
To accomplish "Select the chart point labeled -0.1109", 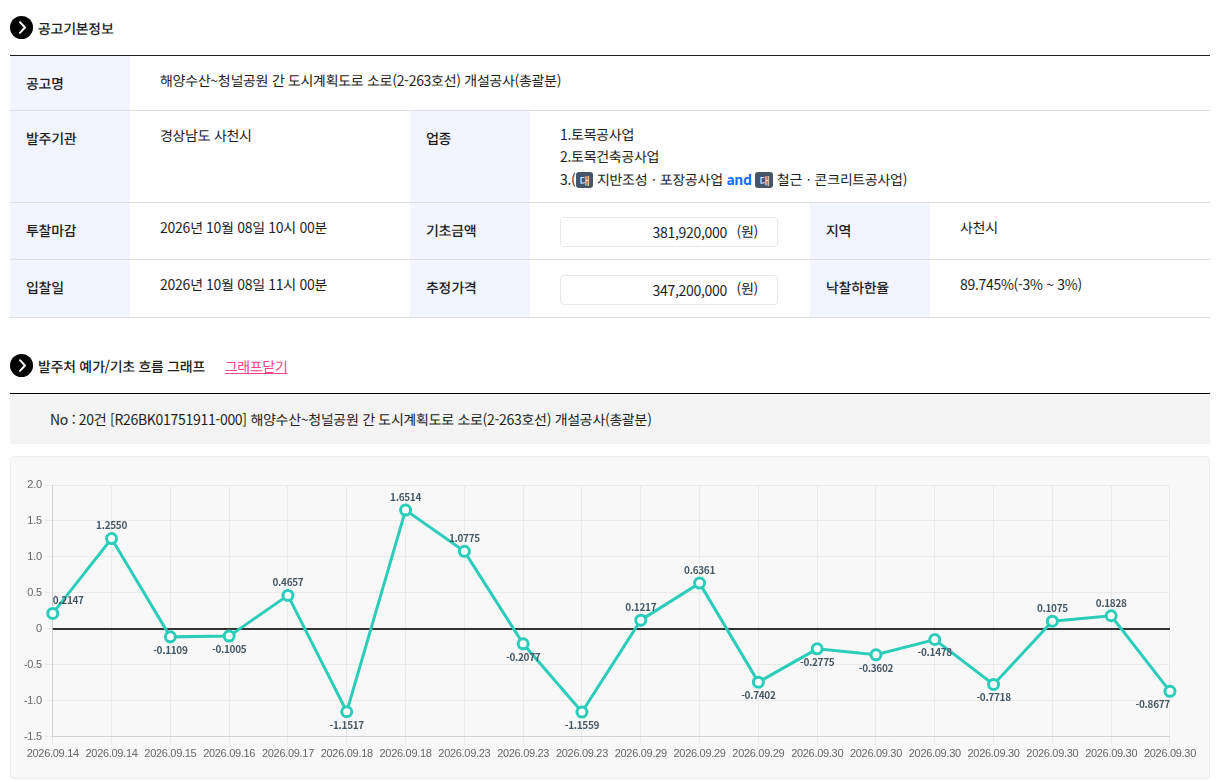I will tap(170, 637).
